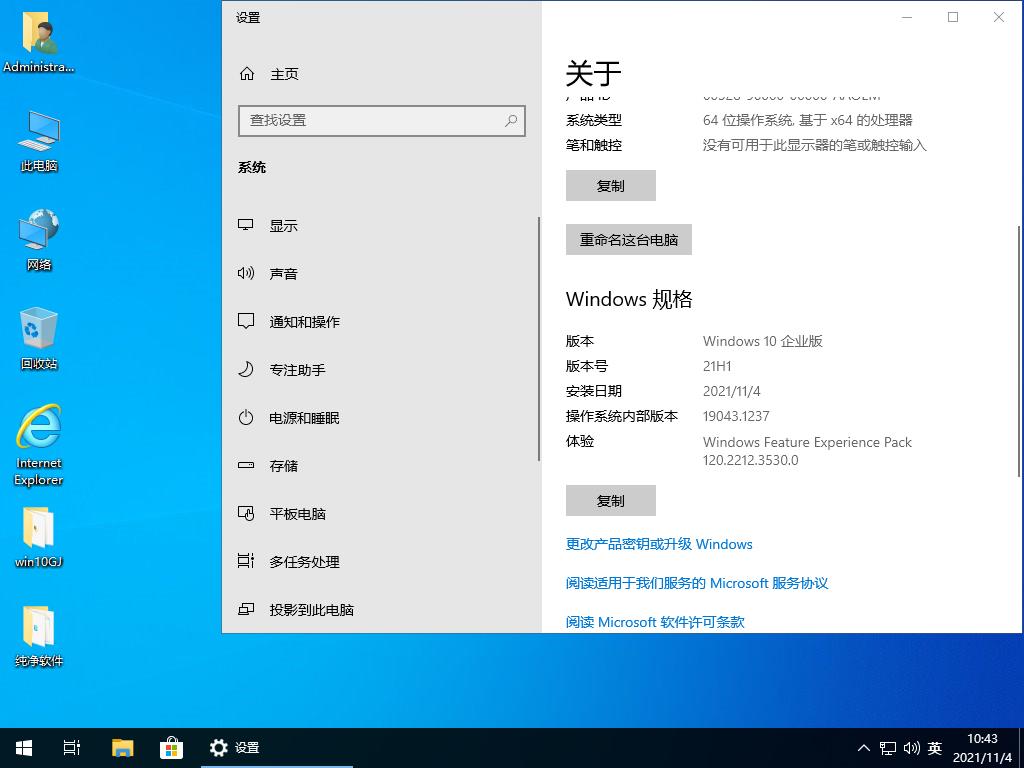Select the Internet Explorer desktop icon
The width and height of the screenshot is (1024, 768).
39,445
